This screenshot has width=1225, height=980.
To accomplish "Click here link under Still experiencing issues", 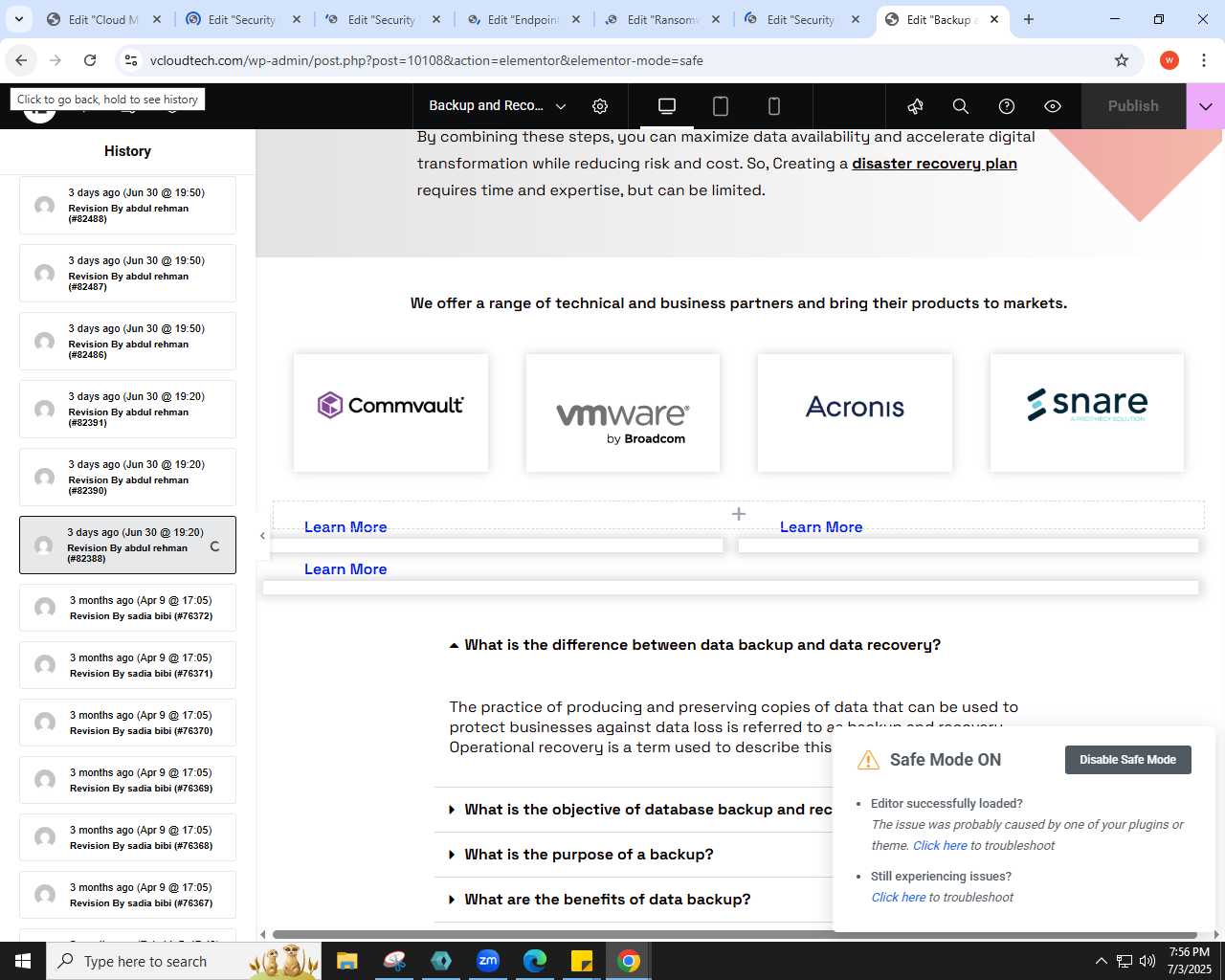I will pyautogui.click(x=899, y=898).
